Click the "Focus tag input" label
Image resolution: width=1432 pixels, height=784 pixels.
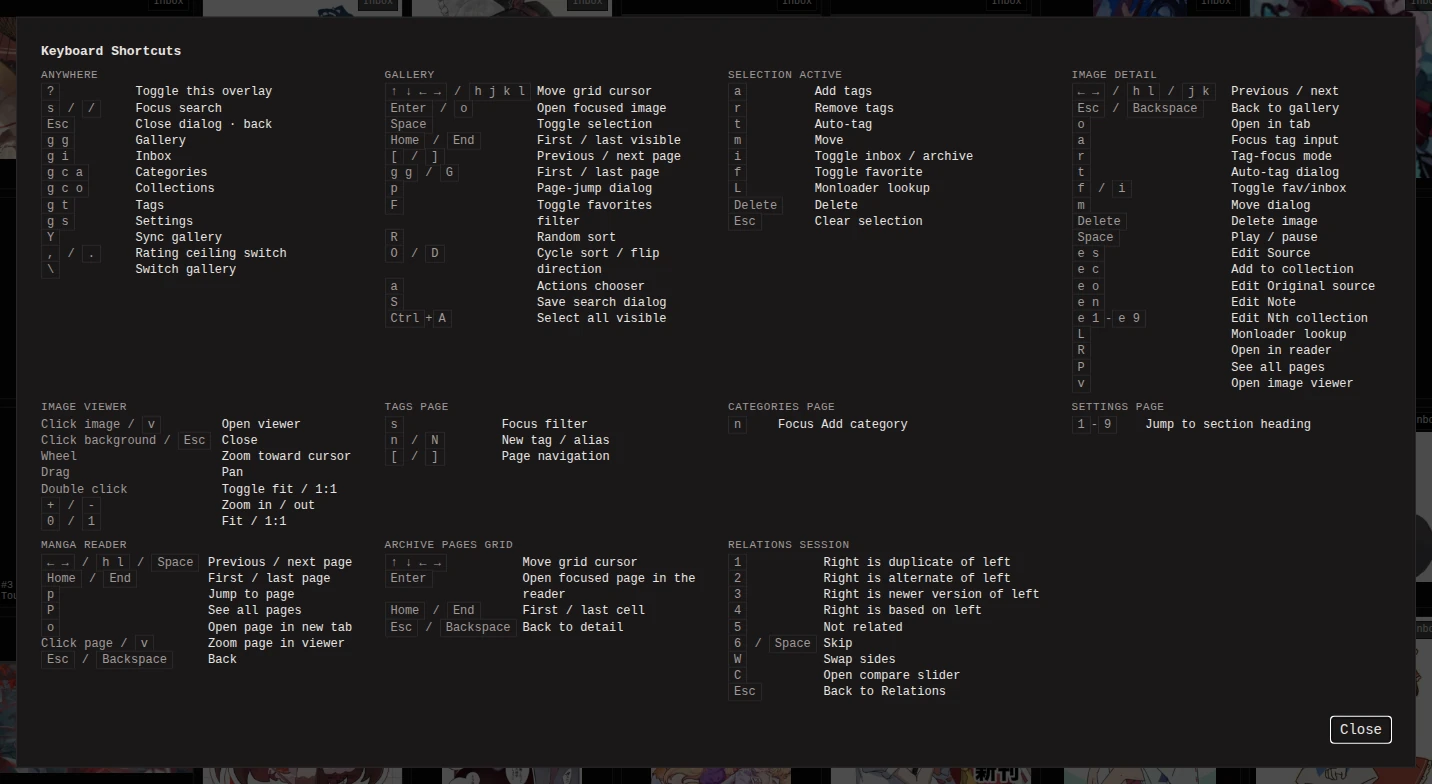[x=1285, y=140]
